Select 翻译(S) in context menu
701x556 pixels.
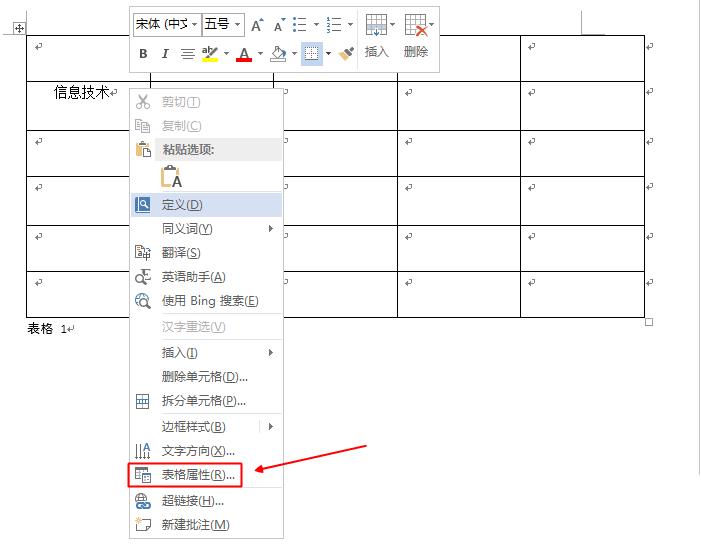tap(207, 253)
